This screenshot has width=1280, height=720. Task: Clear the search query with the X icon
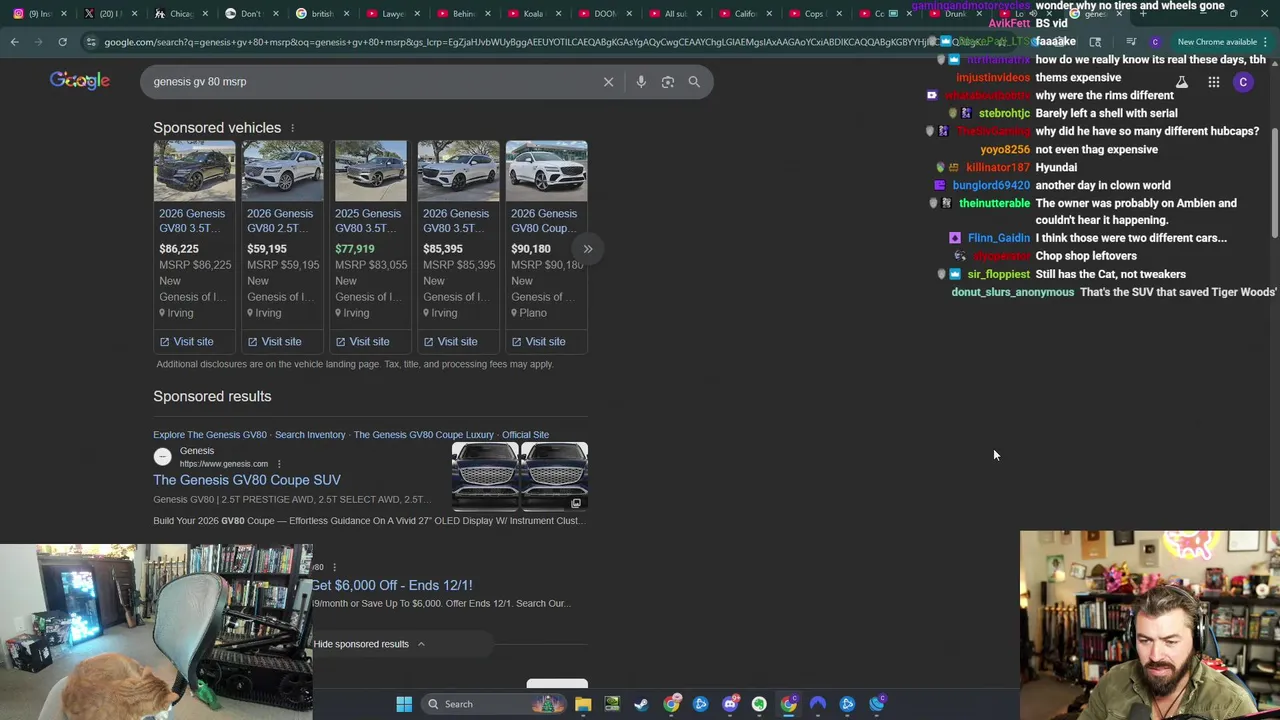[x=608, y=82]
